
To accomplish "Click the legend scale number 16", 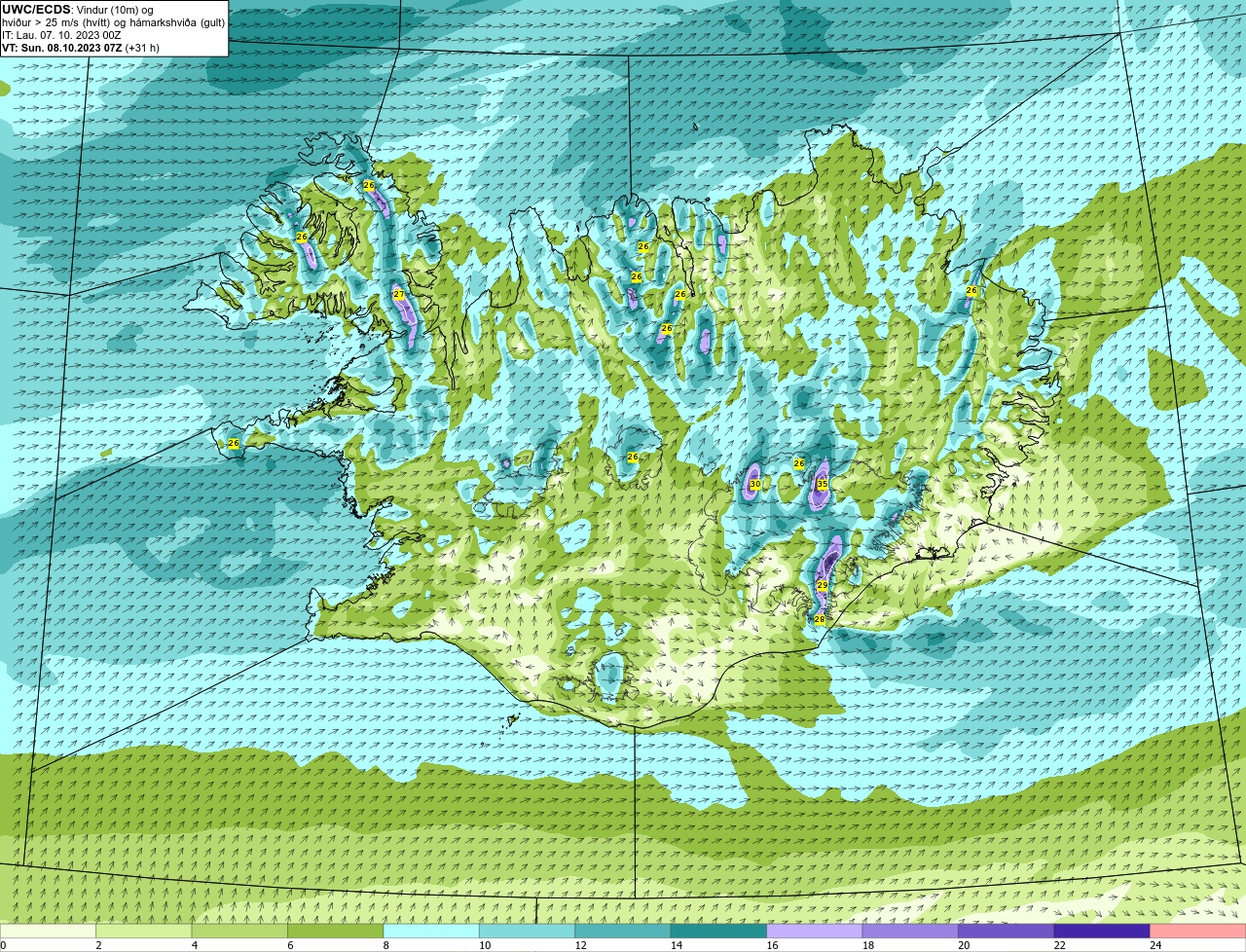I will pyautogui.click(x=772, y=945).
